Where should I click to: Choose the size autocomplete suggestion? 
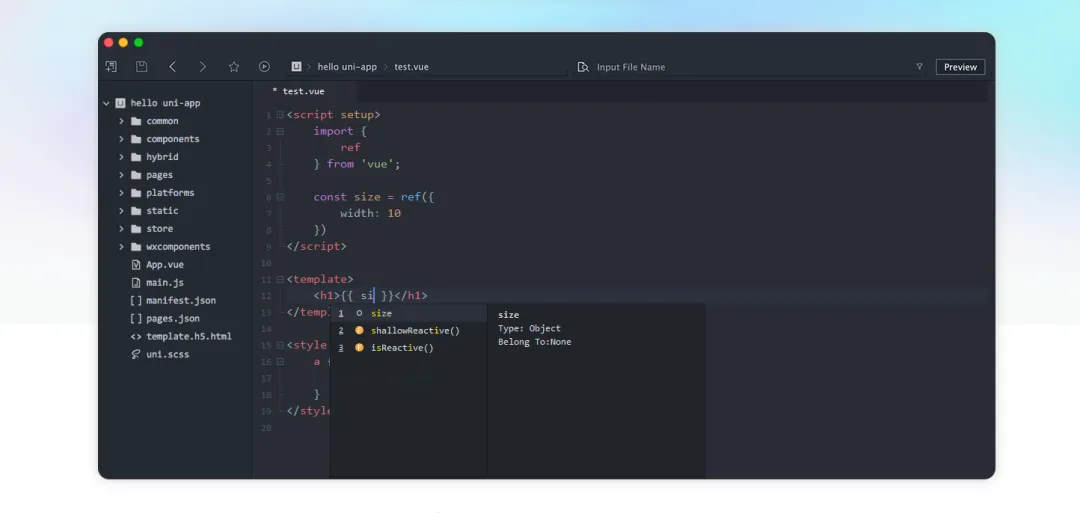408,313
